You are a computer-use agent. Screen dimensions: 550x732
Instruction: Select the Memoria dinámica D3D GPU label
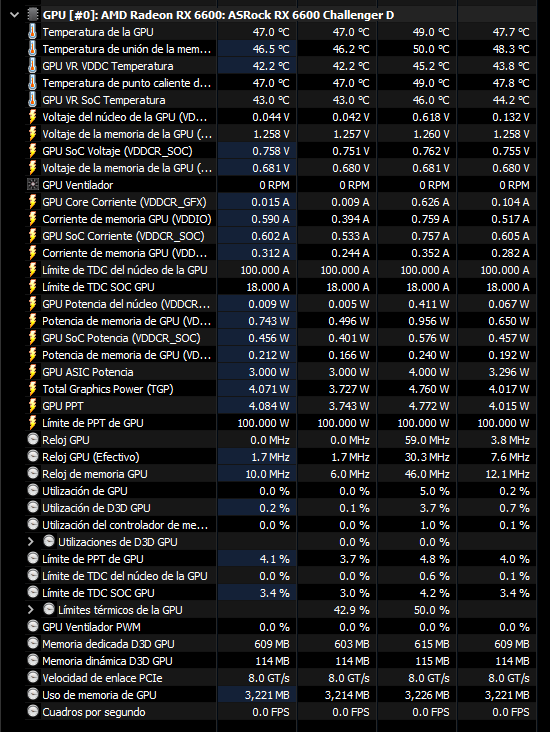(107, 662)
